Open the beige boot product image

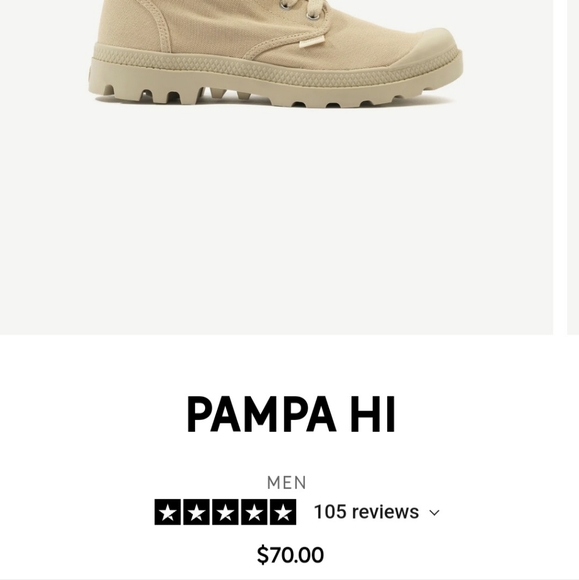[x=276, y=167]
